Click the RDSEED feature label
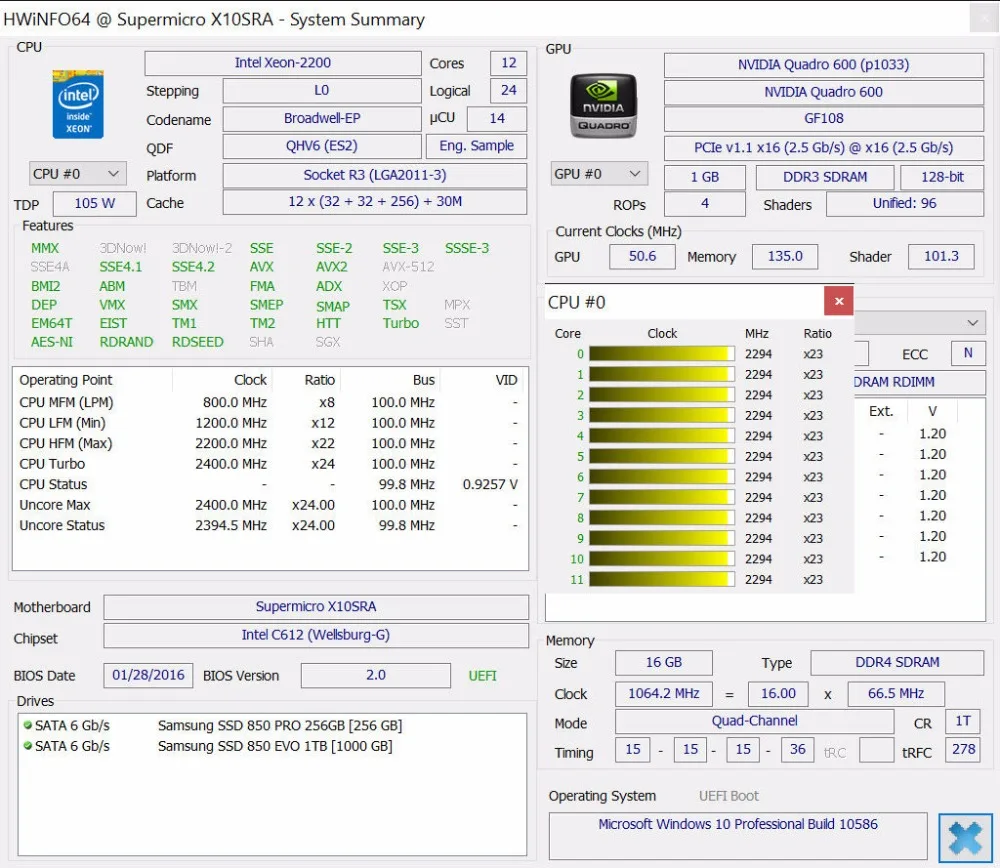The height and width of the screenshot is (868, 1000). coord(197,342)
